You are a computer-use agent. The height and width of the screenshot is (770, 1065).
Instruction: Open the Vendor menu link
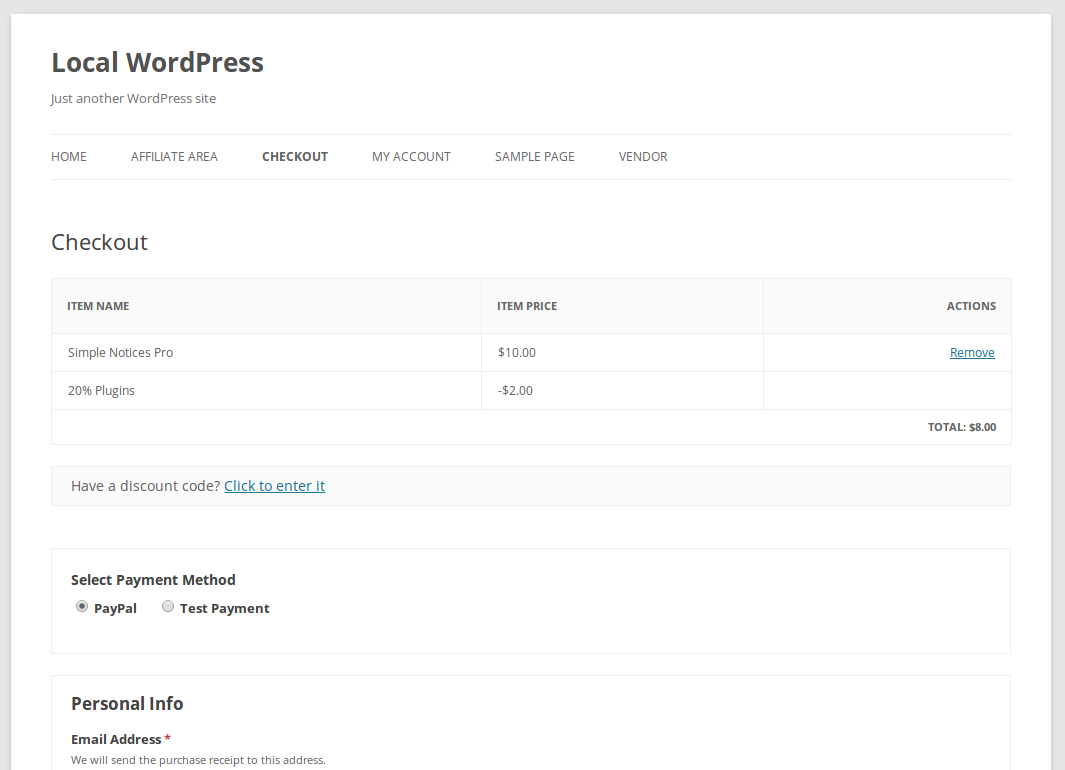[x=643, y=156]
